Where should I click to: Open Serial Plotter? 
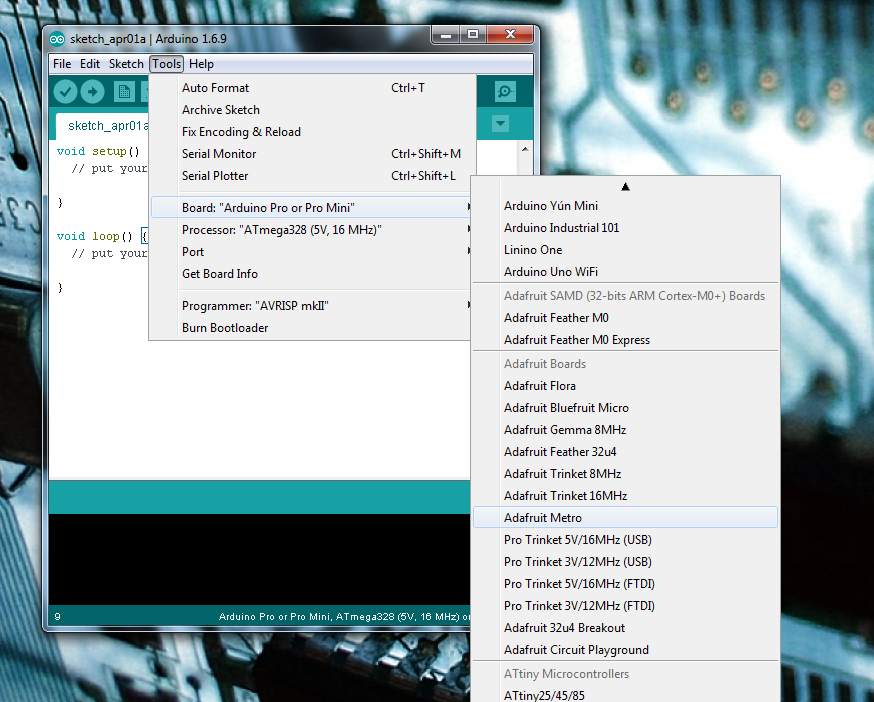312,176
